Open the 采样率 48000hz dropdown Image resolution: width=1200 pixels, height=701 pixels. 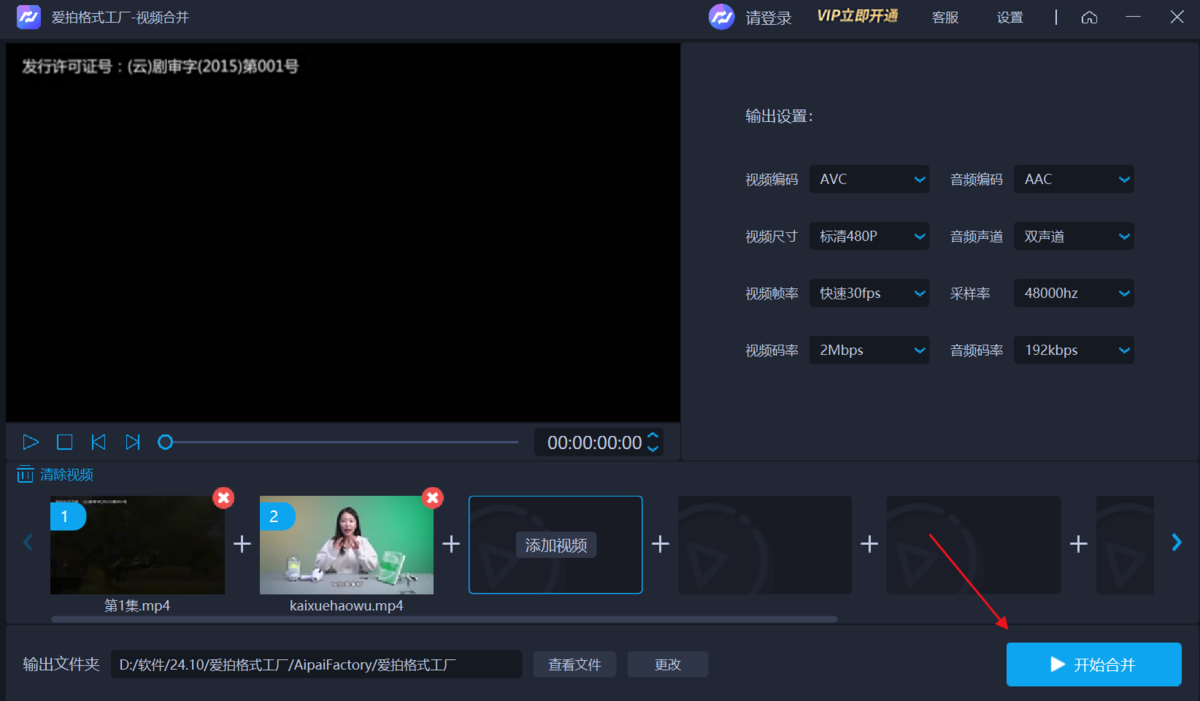pos(1073,292)
